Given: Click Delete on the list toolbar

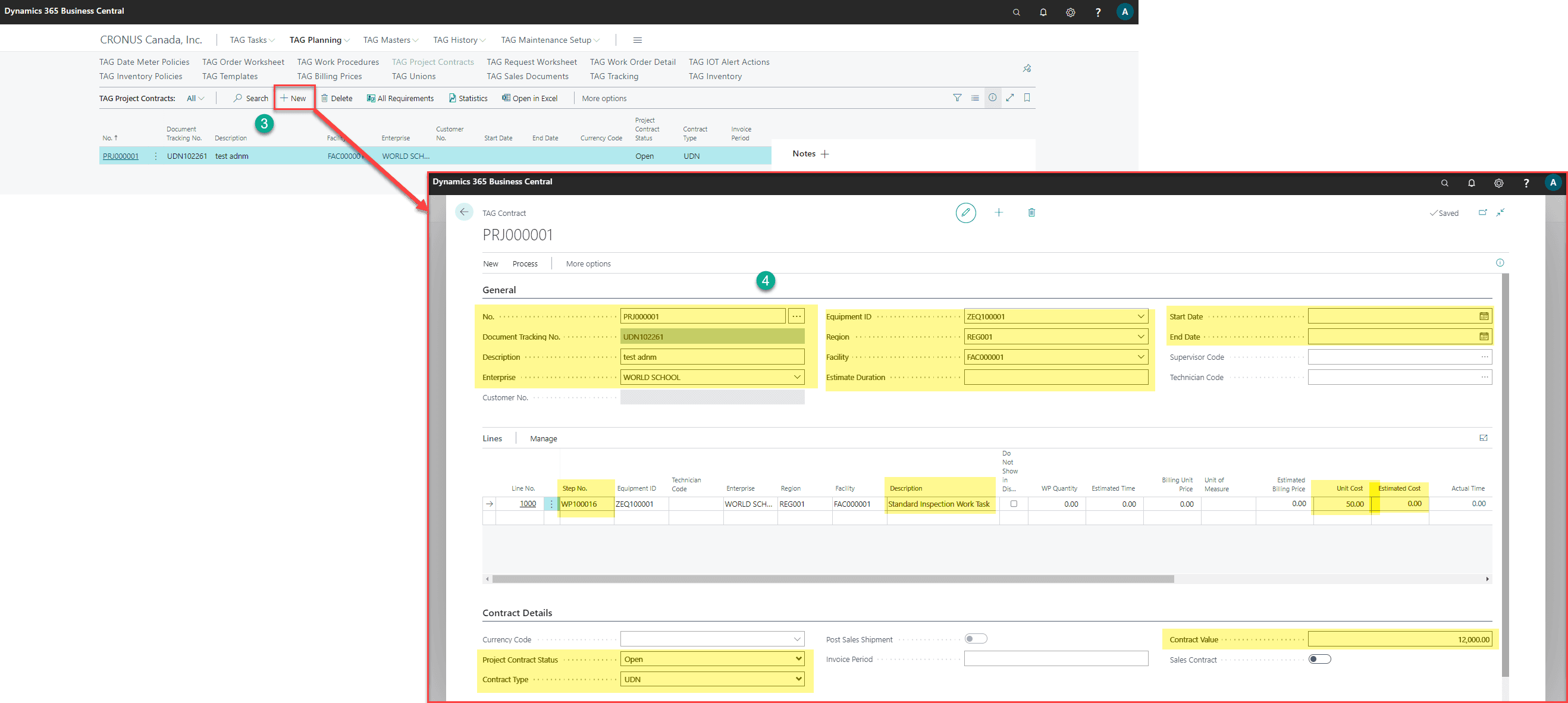Looking at the screenshot, I should [337, 99].
